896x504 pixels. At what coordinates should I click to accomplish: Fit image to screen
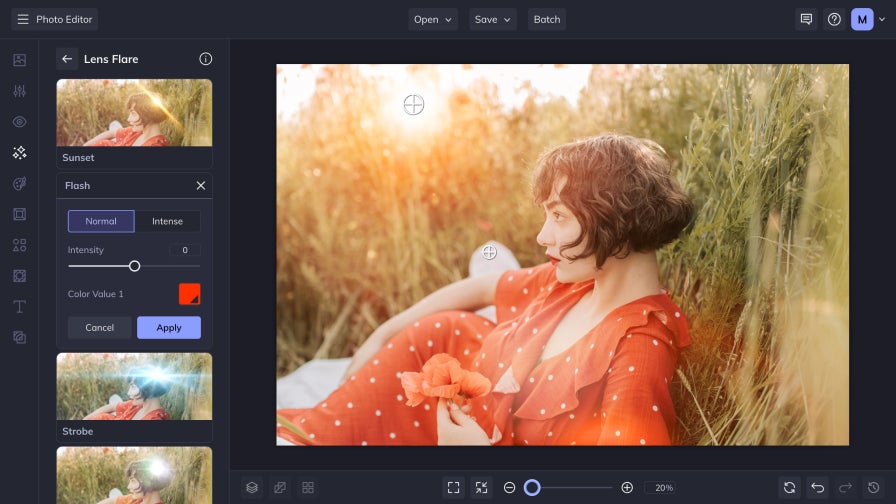[454, 487]
